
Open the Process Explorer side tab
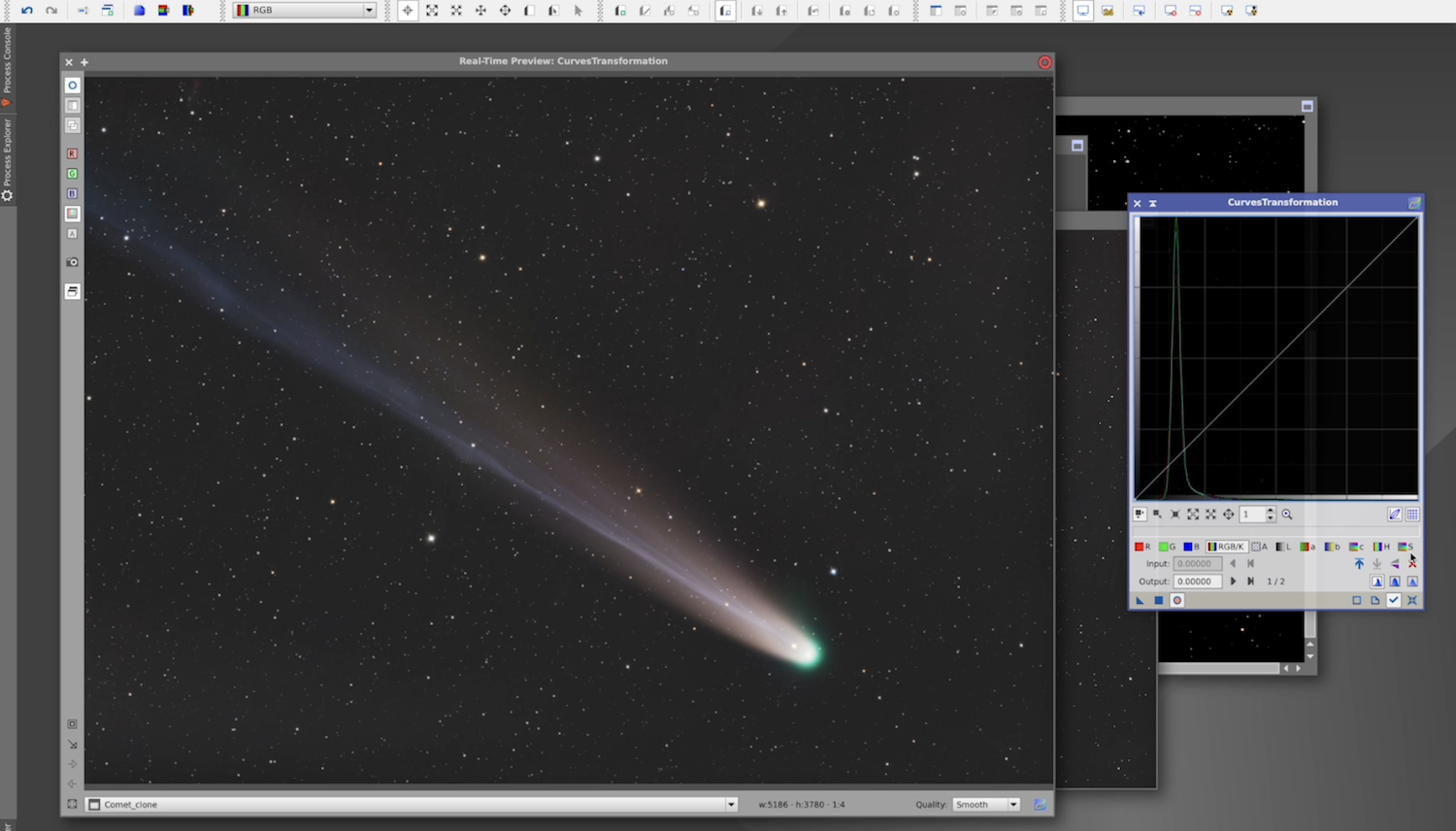tap(7, 155)
